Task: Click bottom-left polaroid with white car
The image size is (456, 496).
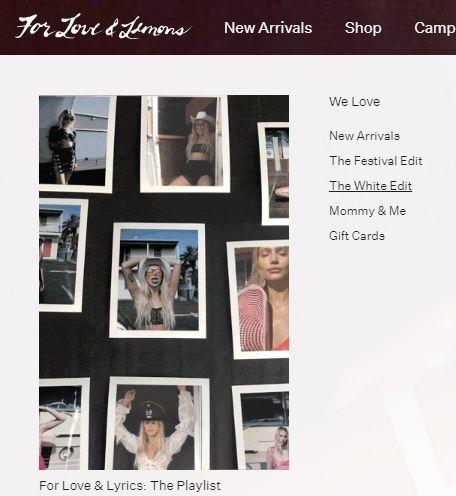Action: (x=63, y=424)
